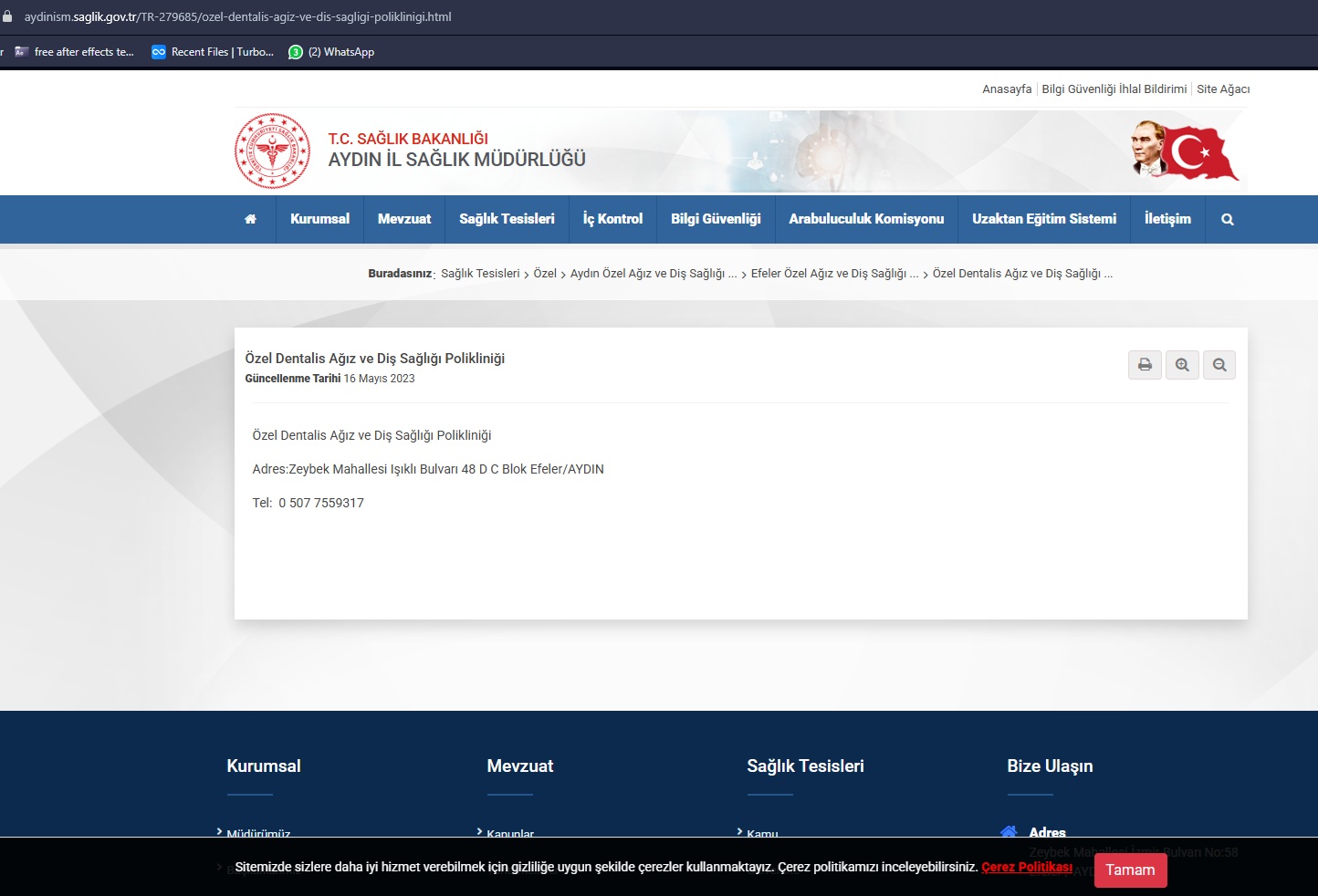Go to Anasayfa top link
1318x896 pixels.
click(1007, 89)
